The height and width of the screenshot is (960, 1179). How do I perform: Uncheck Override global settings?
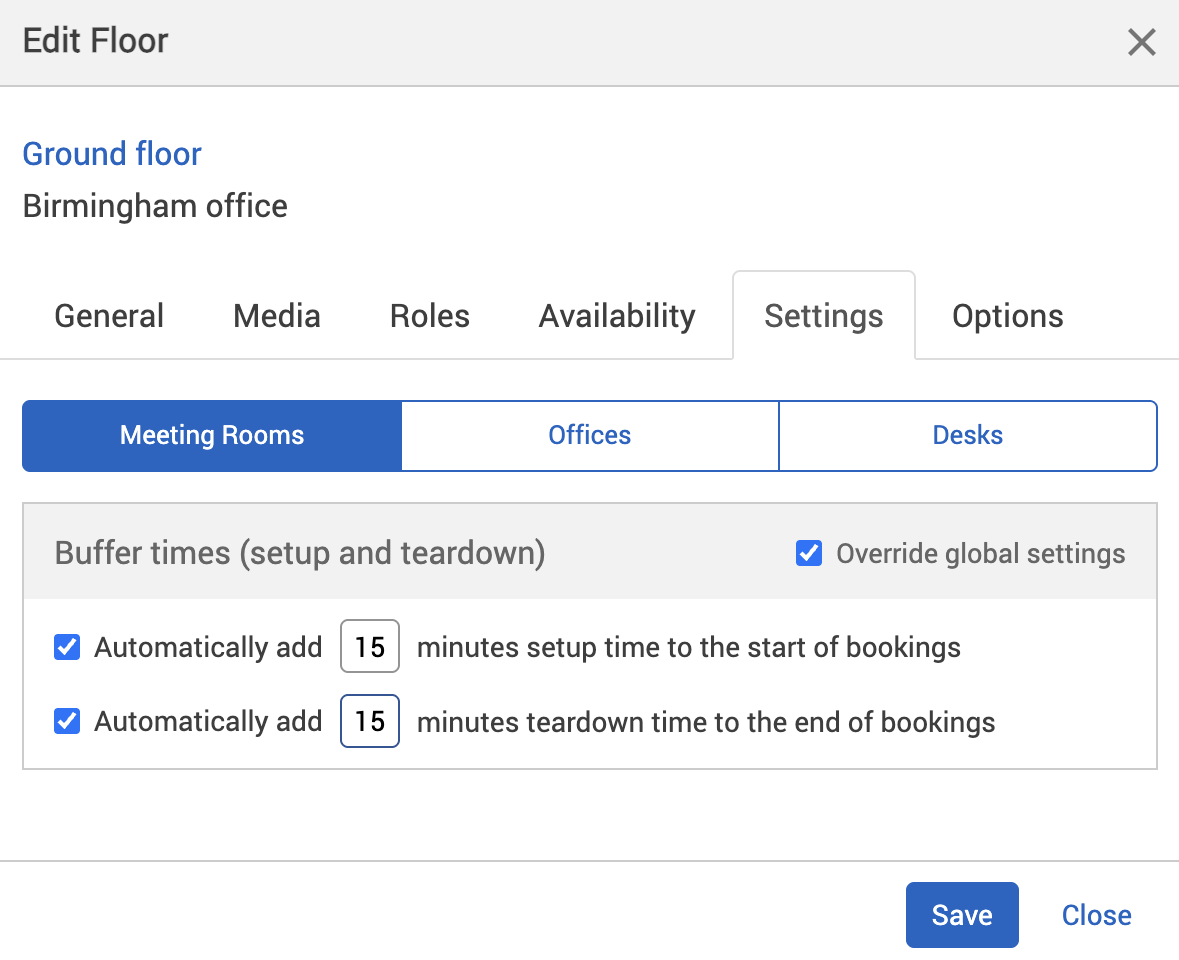(808, 552)
